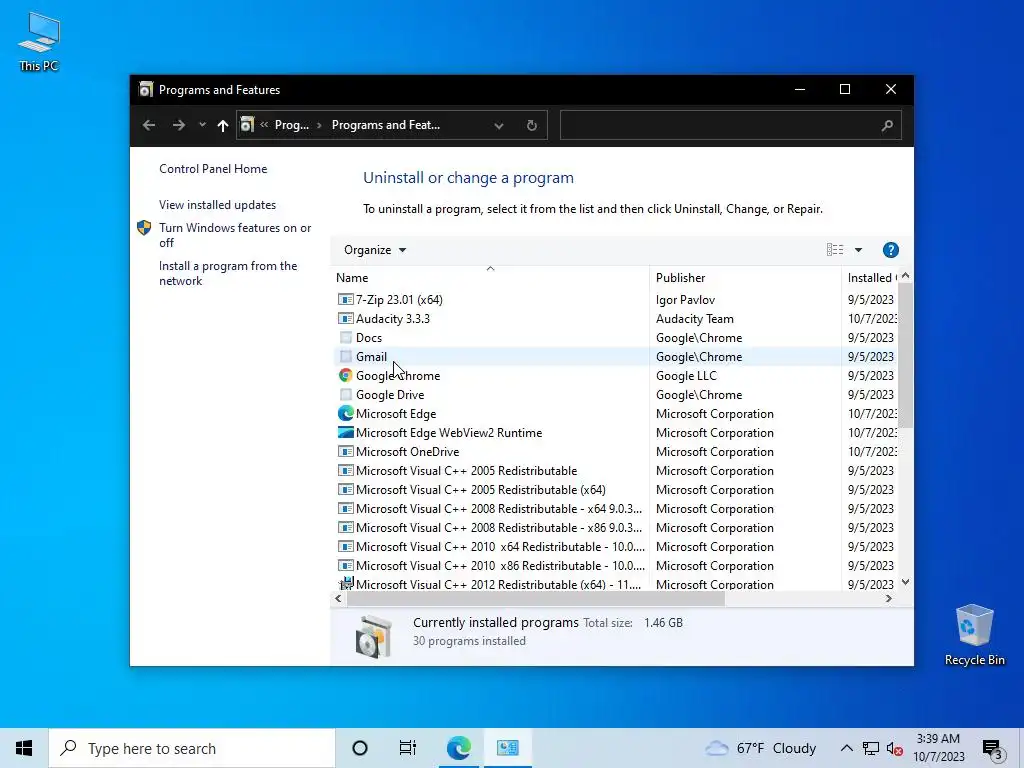Click the scroll left arrow of list

tap(338, 598)
